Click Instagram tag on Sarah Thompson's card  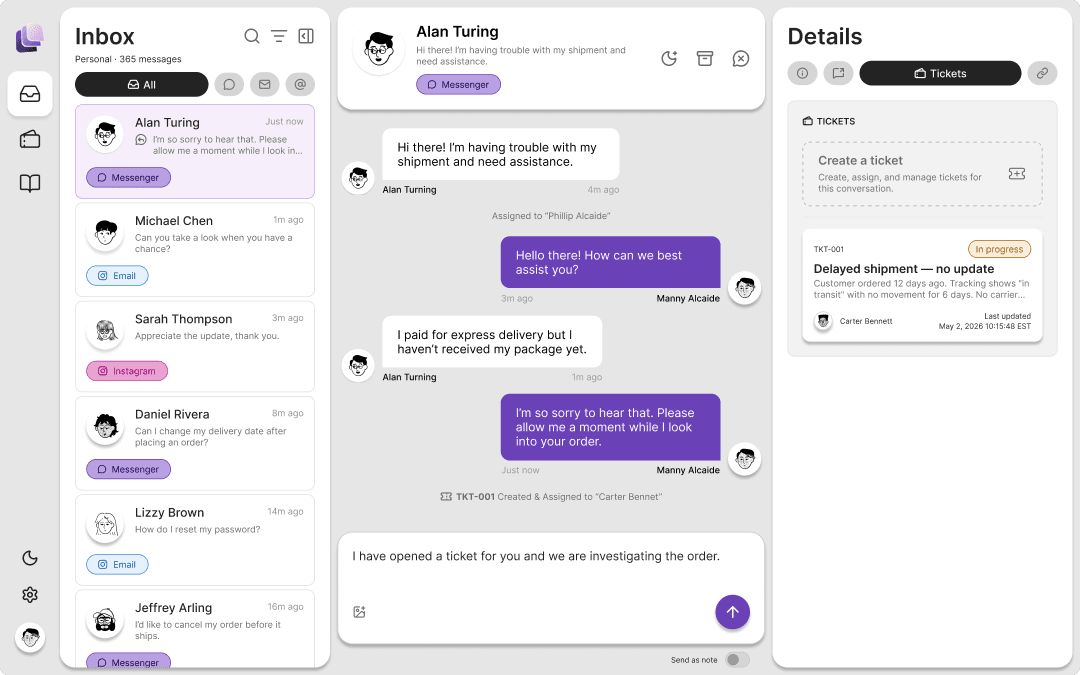127,371
